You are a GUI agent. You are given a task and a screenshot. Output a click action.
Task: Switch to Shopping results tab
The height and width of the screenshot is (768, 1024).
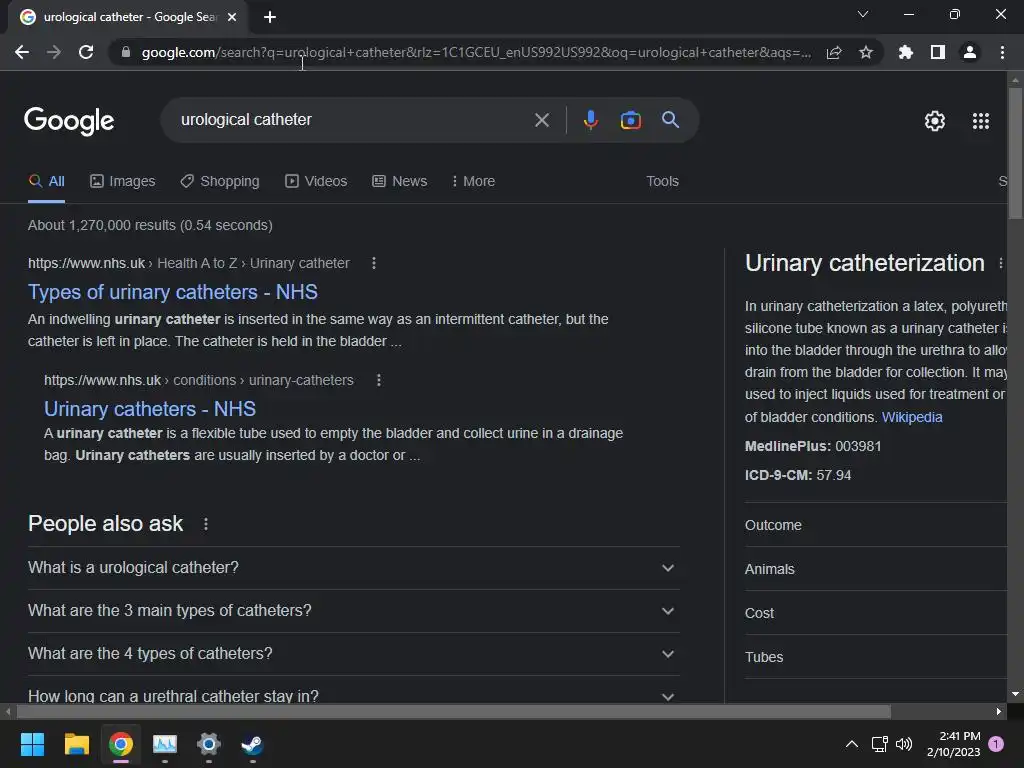pos(220,181)
